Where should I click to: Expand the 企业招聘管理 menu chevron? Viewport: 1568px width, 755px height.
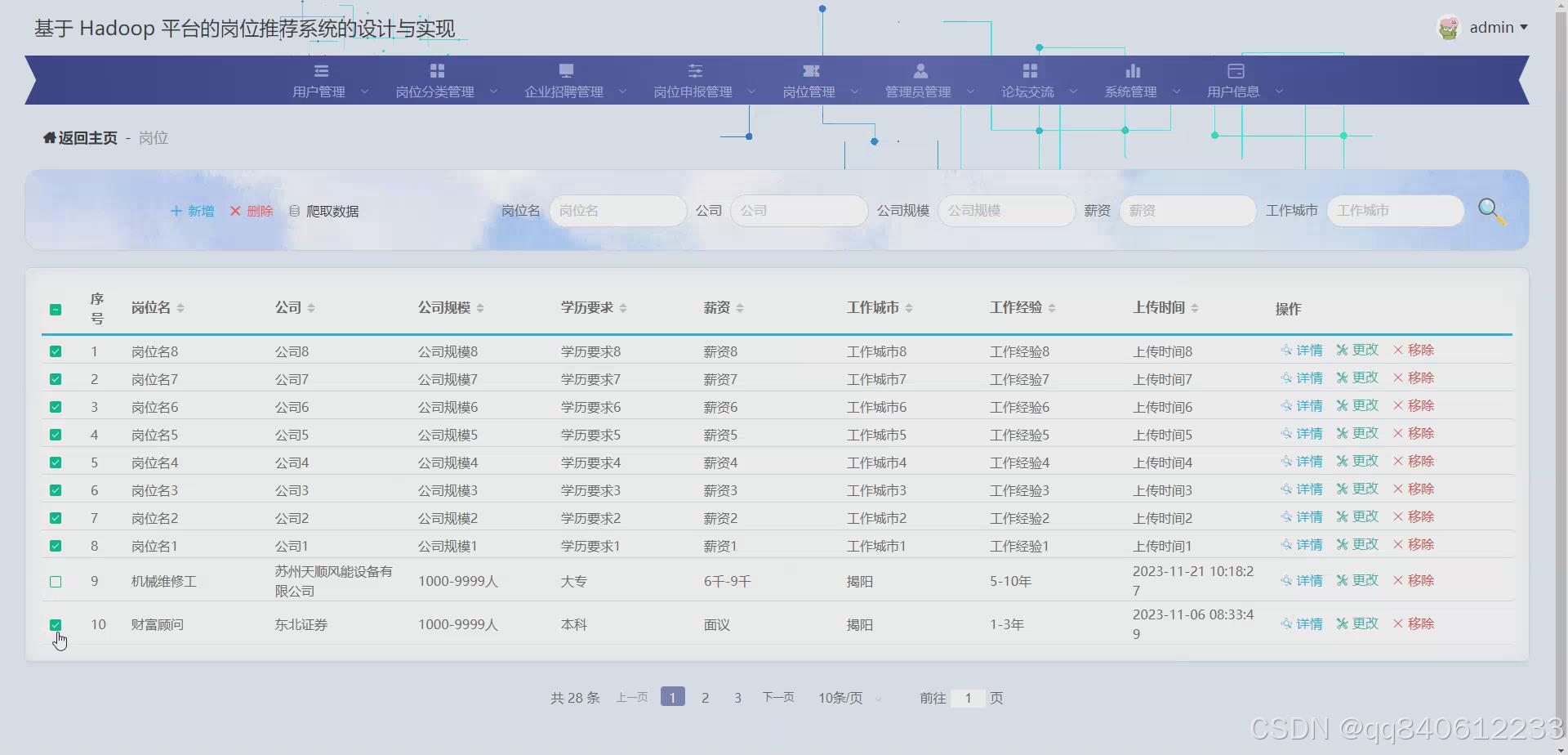622,92
